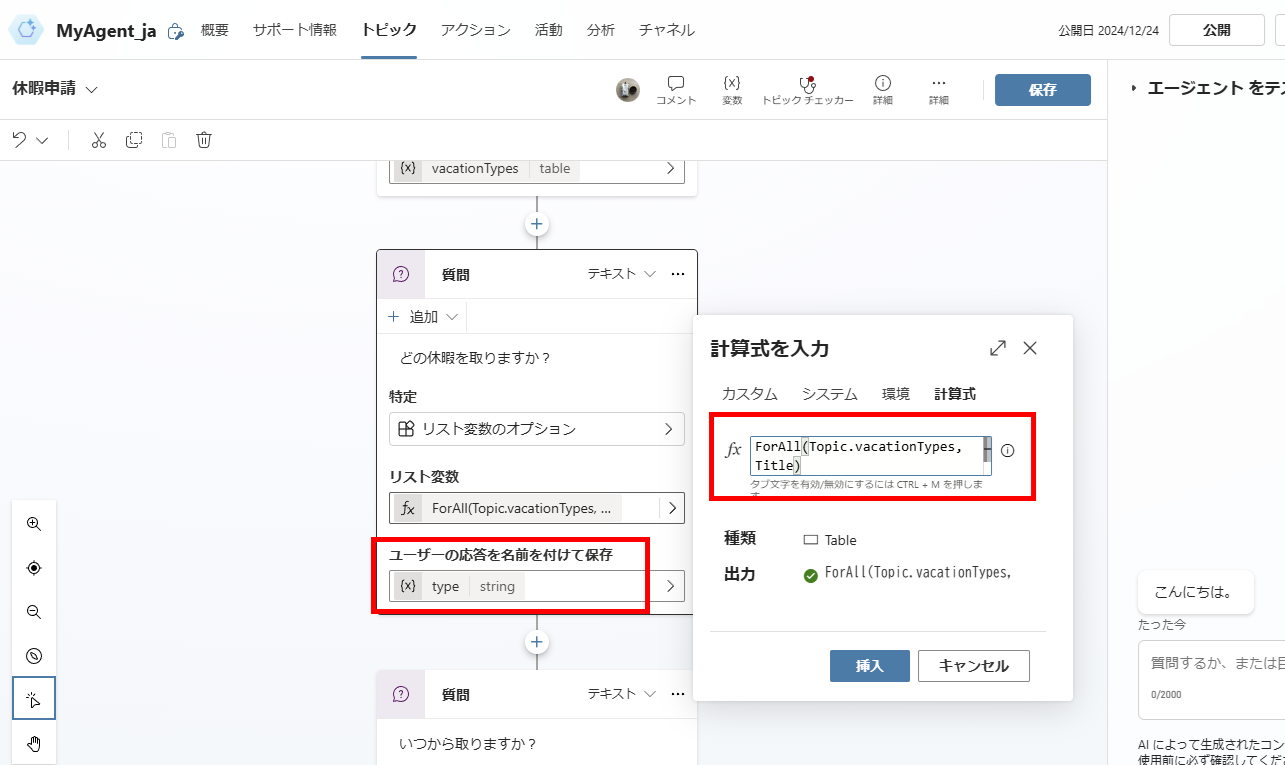Open the minimap compass icon
The image size is (1285, 765).
coord(33,655)
